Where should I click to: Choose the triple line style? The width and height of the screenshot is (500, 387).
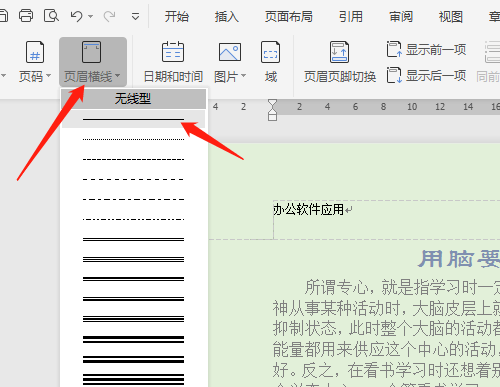tap(133, 259)
